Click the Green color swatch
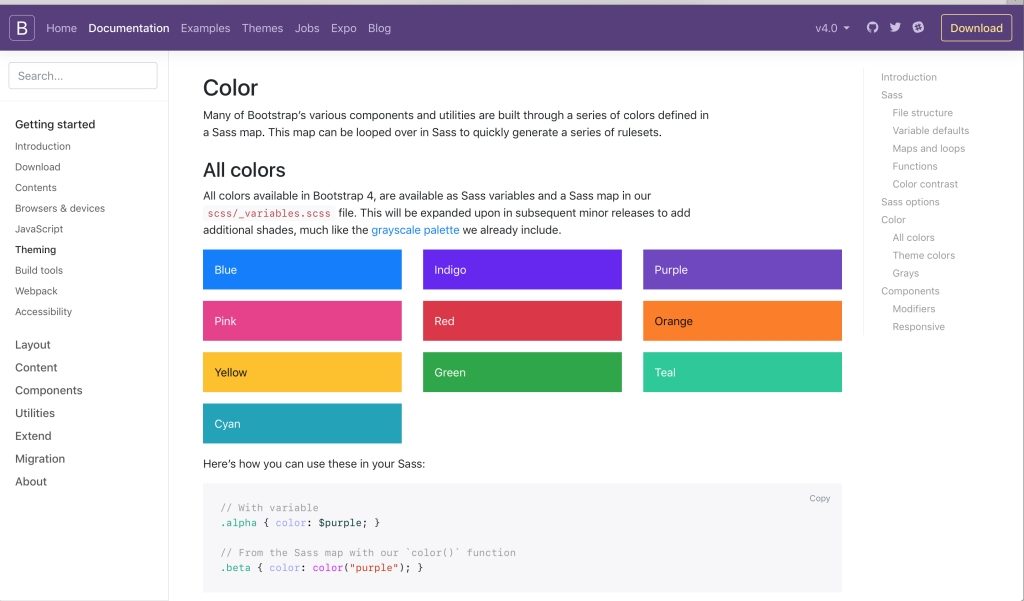Viewport: 1024px width, 601px height. tap(522, 372)
